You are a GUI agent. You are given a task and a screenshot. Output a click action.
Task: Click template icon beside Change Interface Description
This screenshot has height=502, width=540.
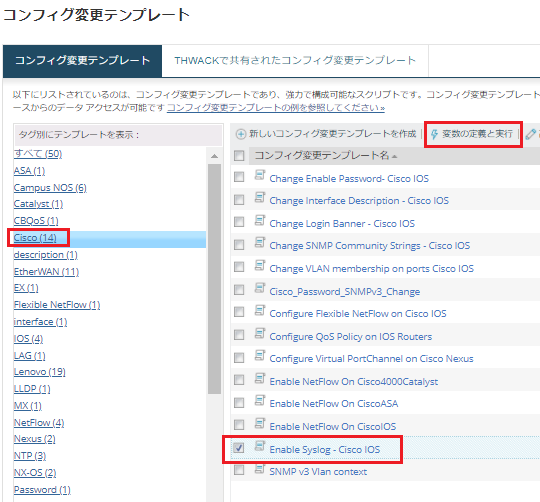coord(260,198)
